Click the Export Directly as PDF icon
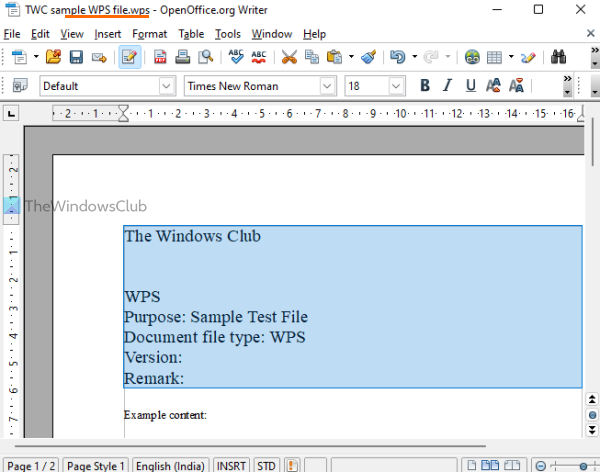Viewport: 600px width, 472px height. [x=160, y=57]
